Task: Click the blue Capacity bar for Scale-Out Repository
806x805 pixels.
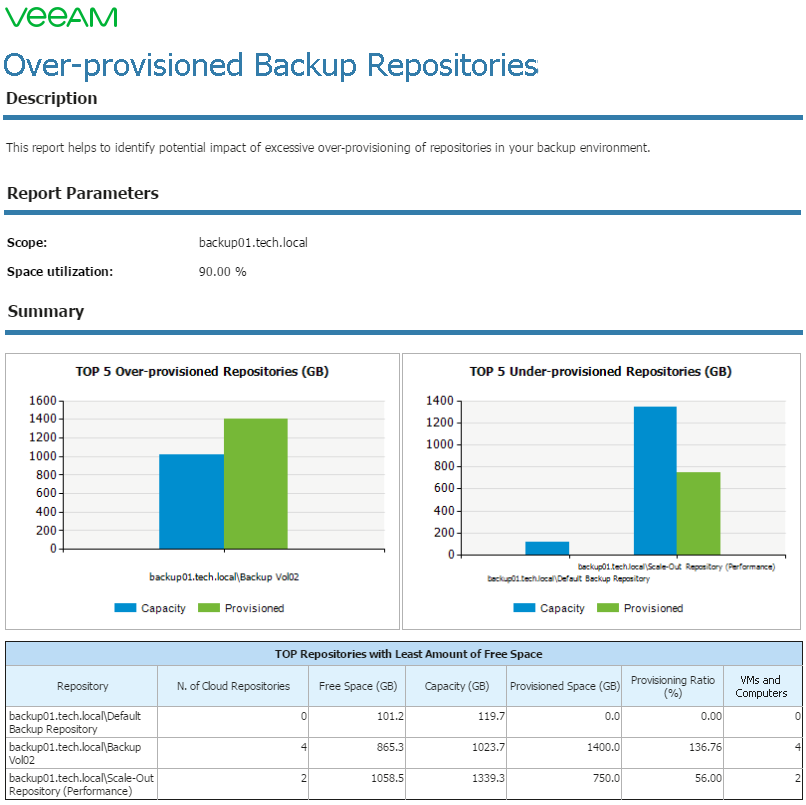Action: click(x=655, y=481)
